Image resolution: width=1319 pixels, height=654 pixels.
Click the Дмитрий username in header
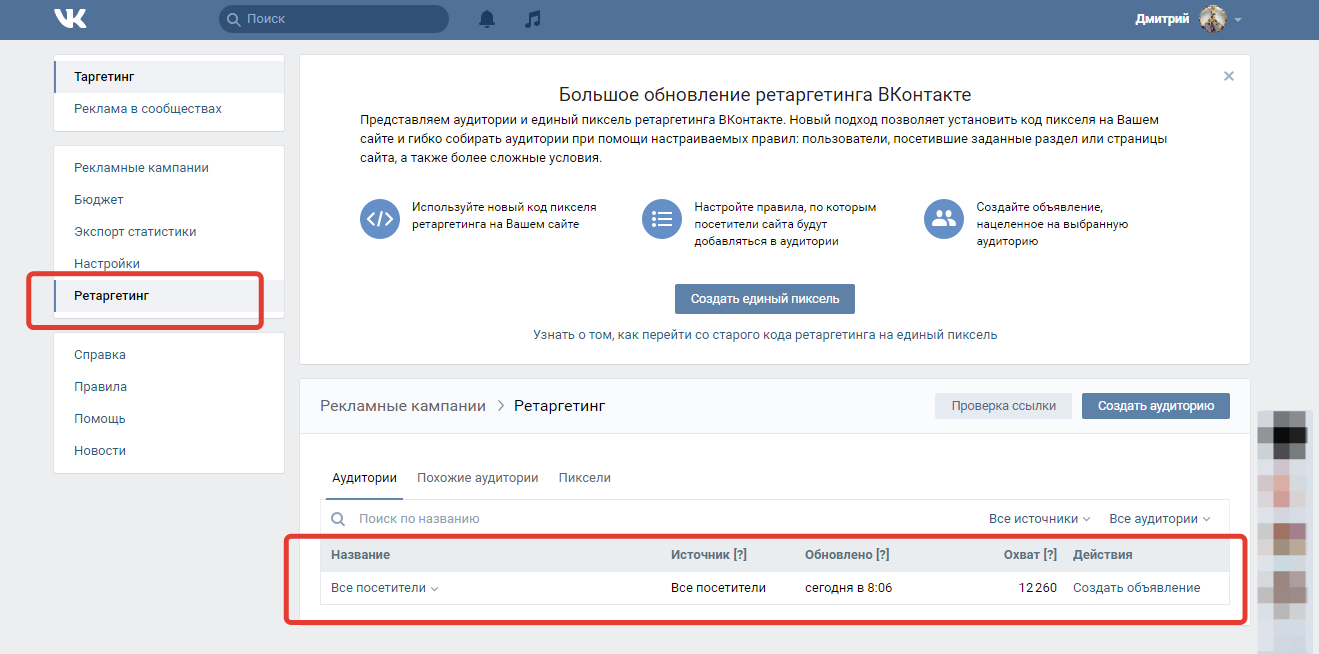click(x=1162, y=19)
